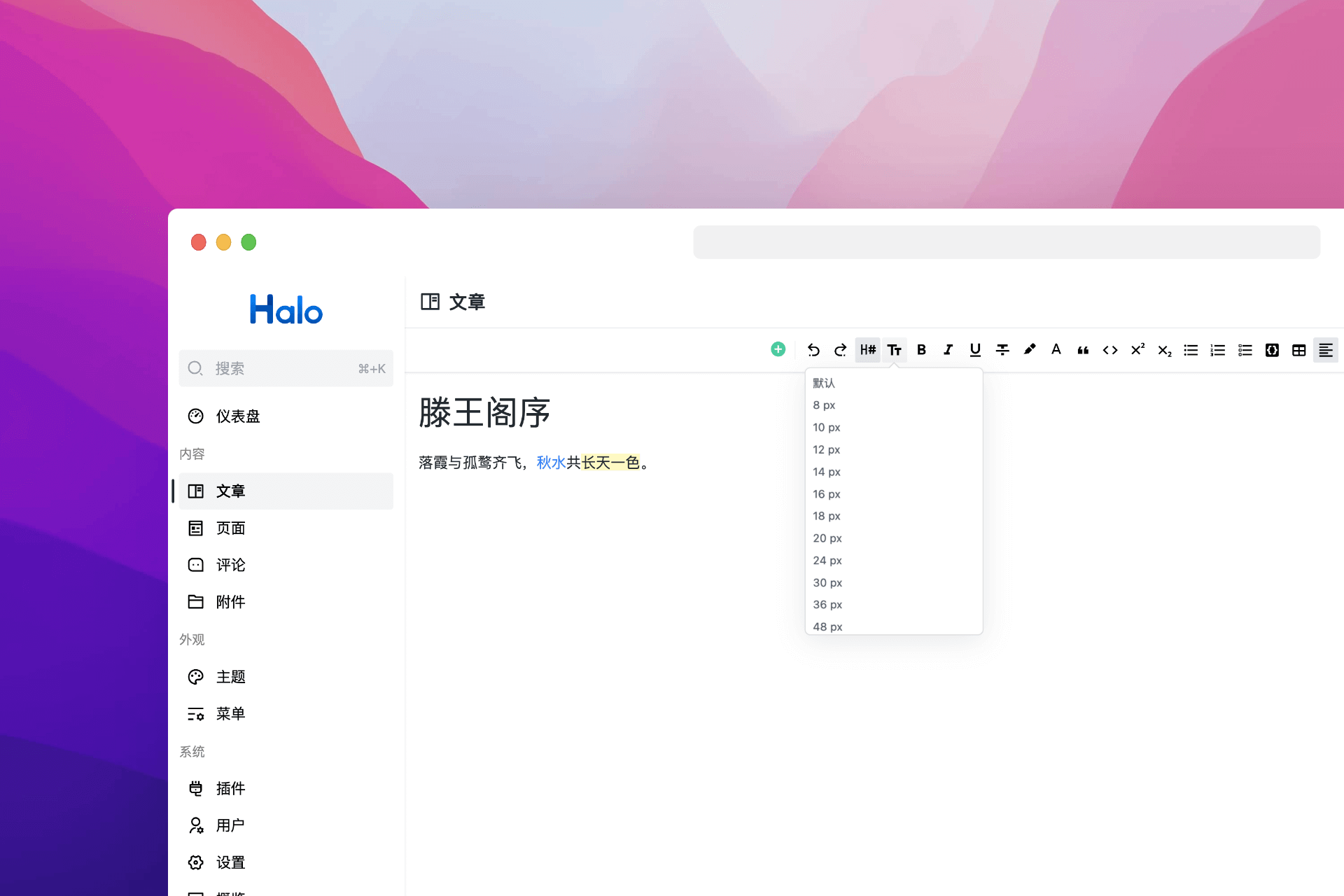Select the highlight pen tool
The height and width of the screenshot is (896, 1344).
(x=1029, y=350)
